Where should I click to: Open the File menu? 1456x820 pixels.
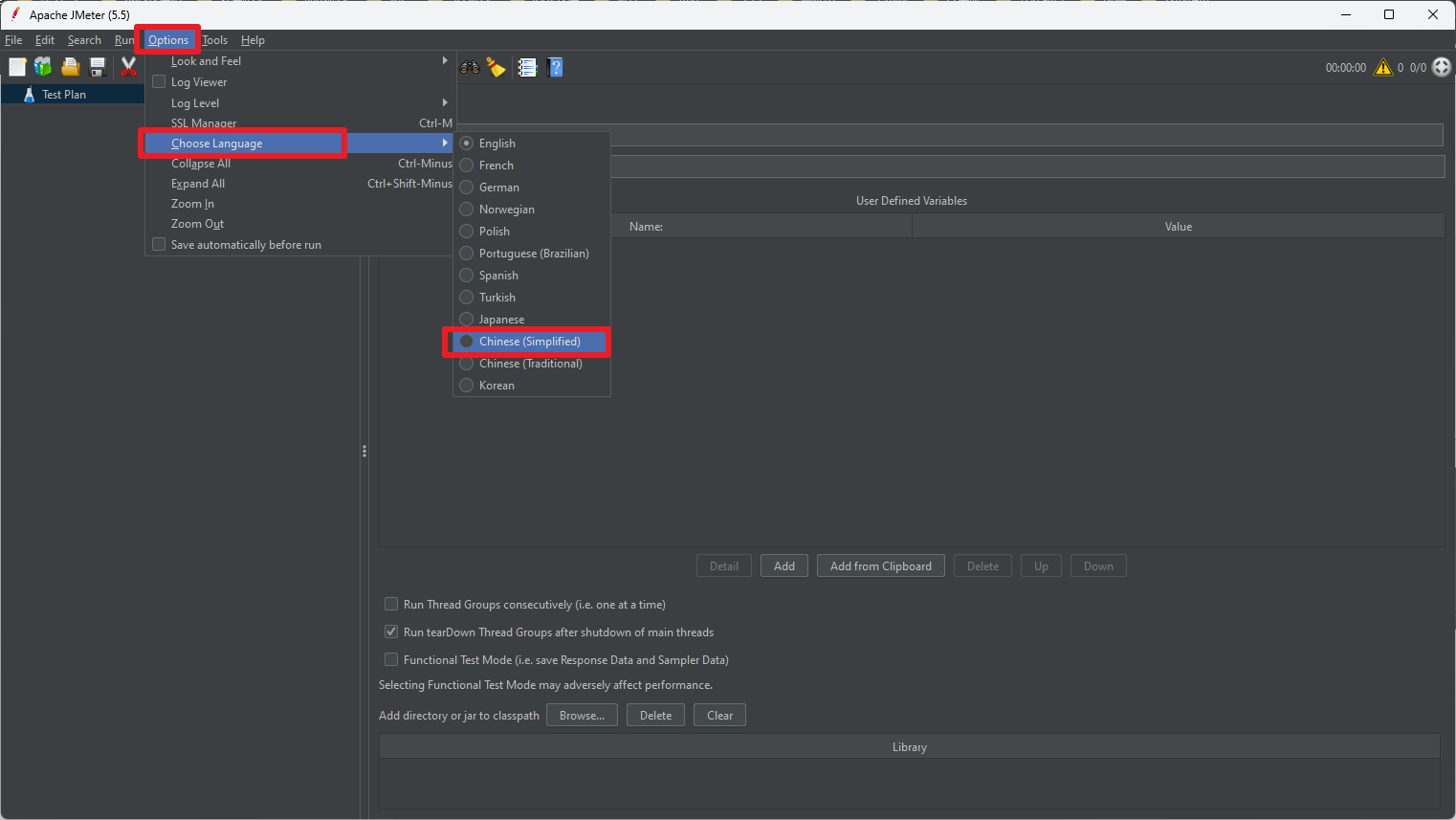coord(13,40)
